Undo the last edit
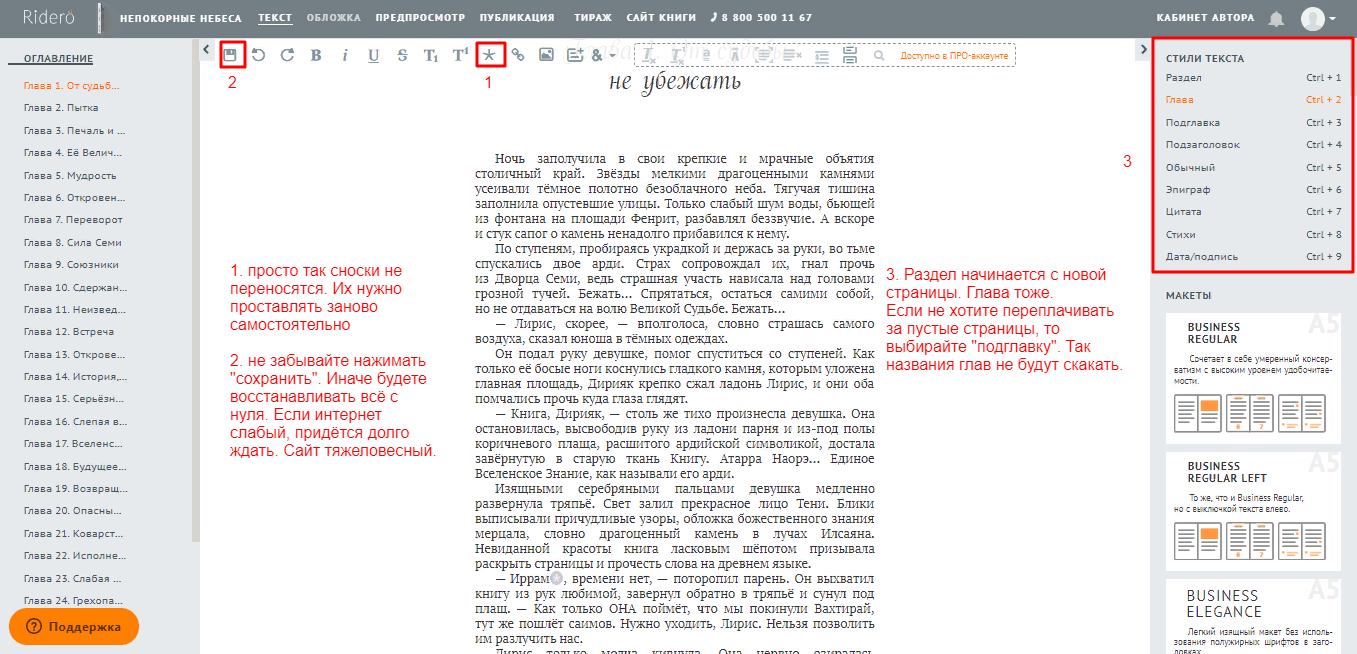This screenshot has width=1357, height=654. pos(259,55)
